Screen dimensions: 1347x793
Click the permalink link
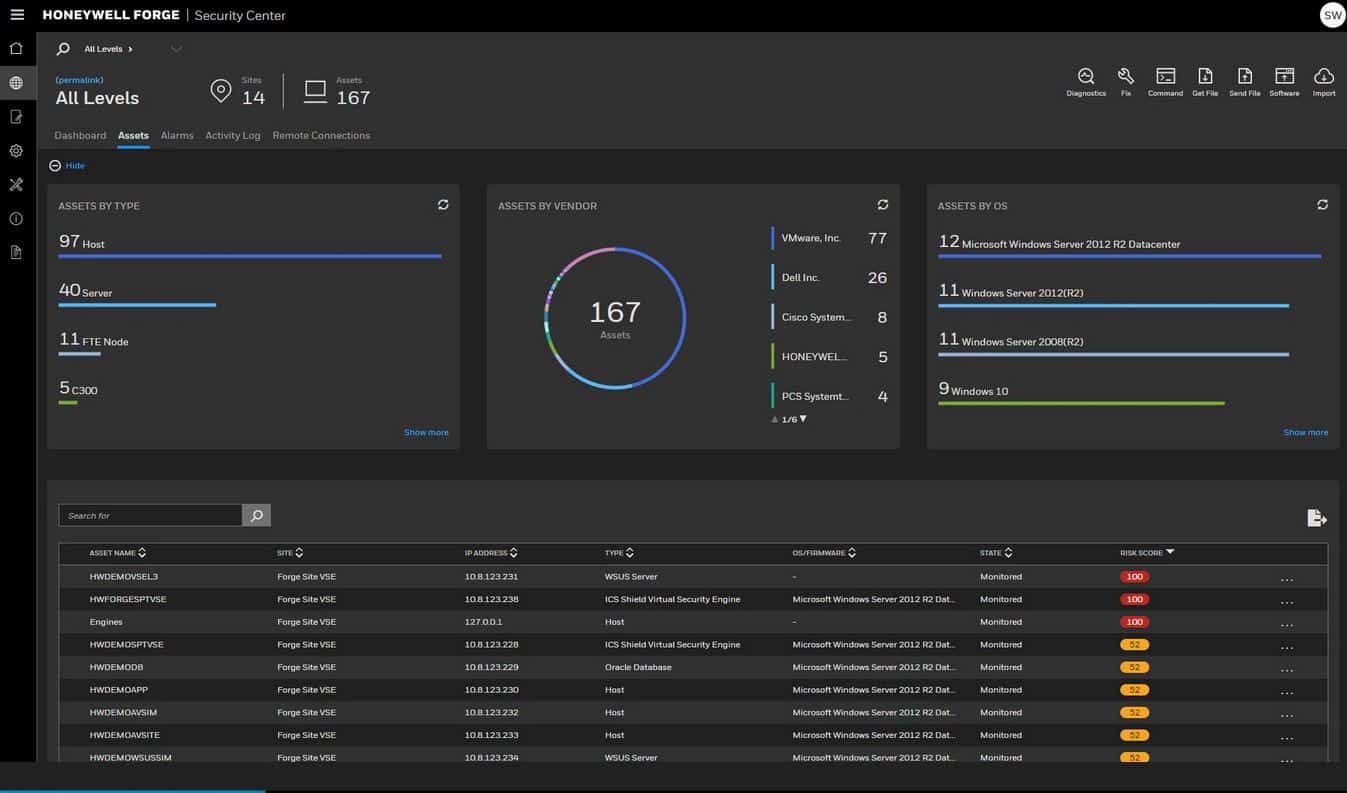tap(79, 80)
